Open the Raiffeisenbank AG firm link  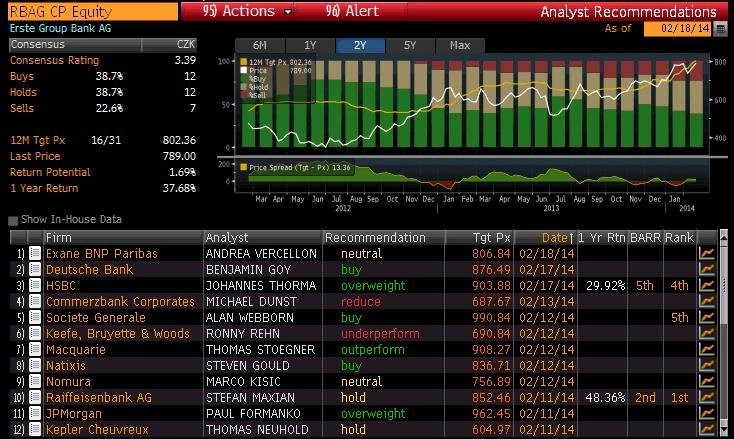(99, 398)
